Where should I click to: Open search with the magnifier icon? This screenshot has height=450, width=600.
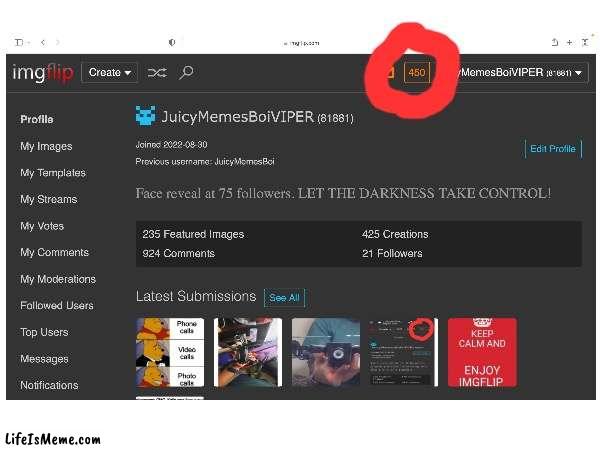[186, 72]
